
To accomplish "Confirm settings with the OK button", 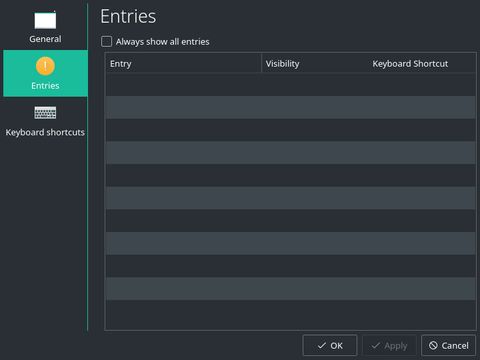I will tap(330, 345).
